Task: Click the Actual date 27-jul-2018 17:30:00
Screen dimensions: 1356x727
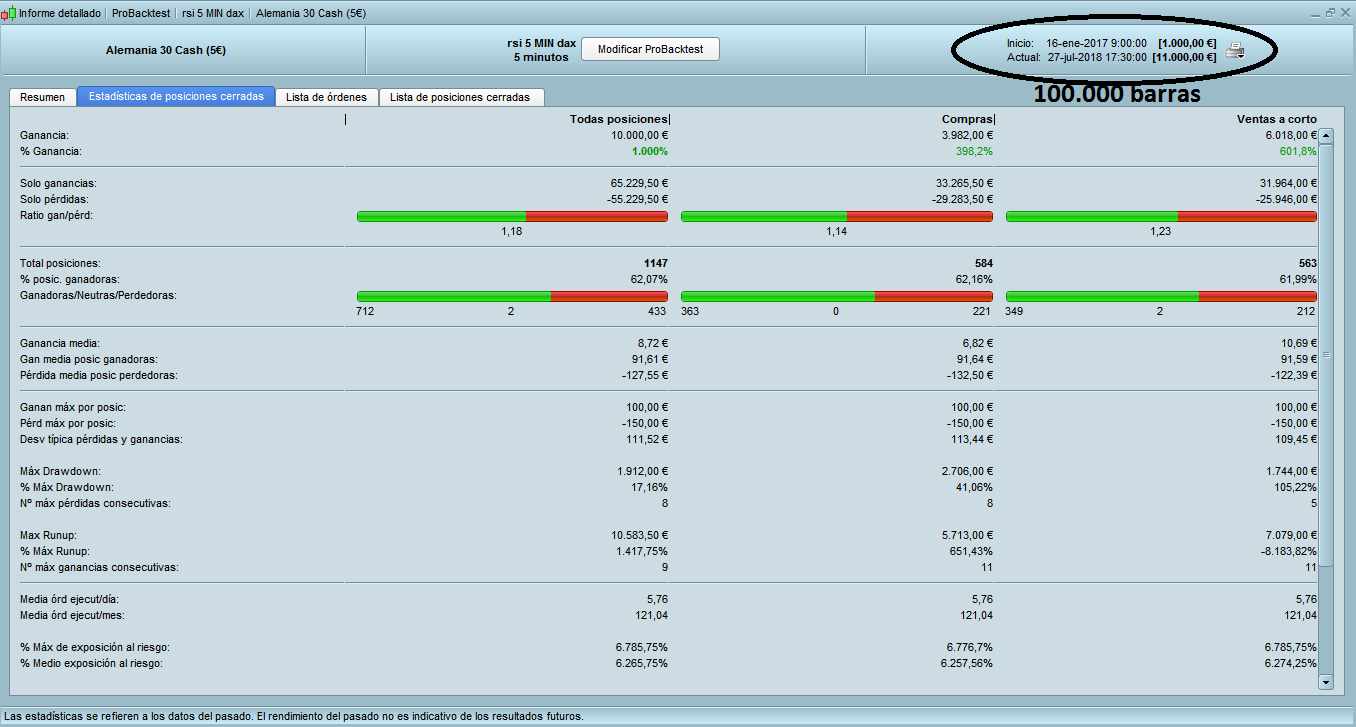Action: (x=1097, y=57)
